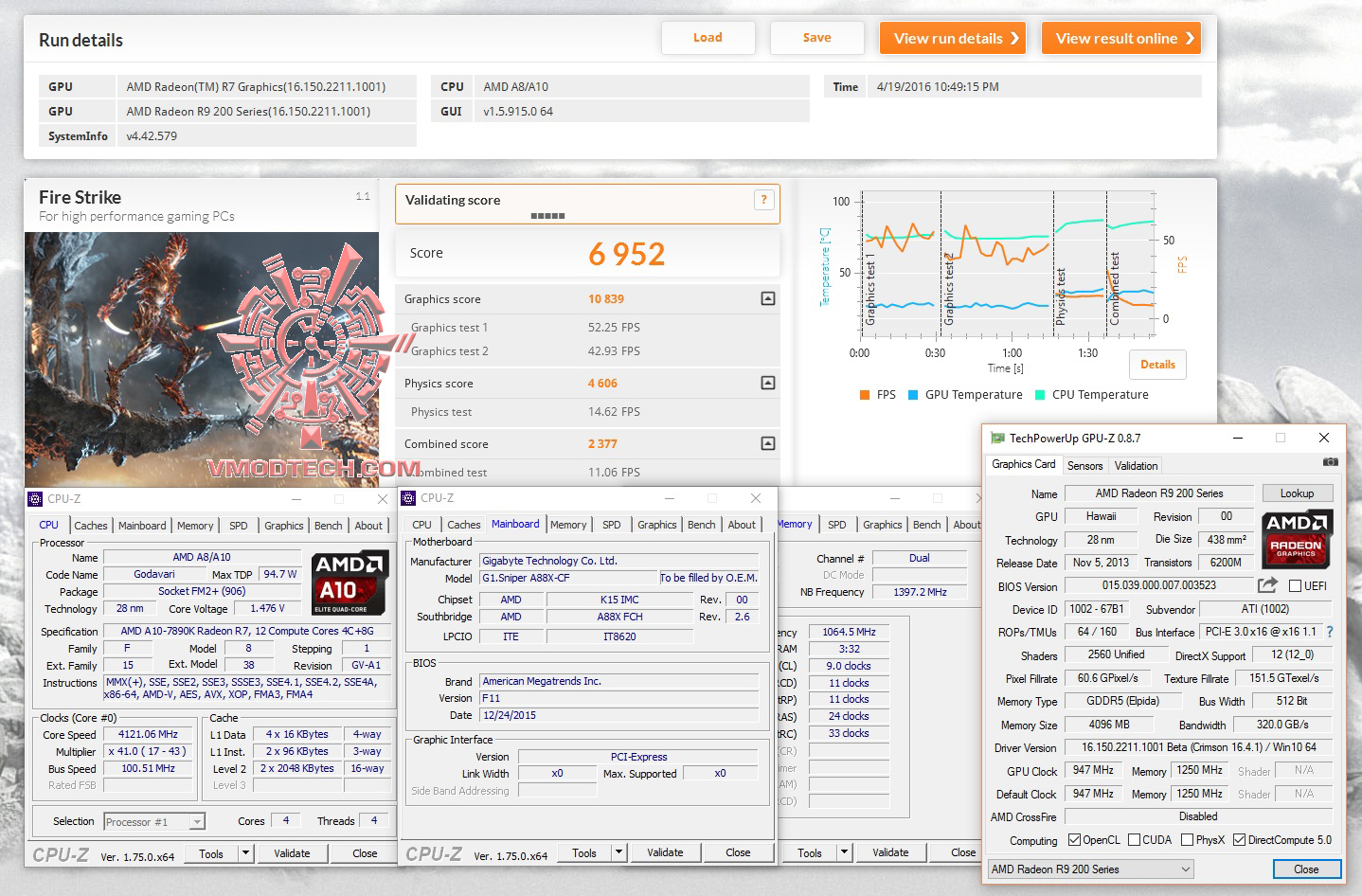This screenshot has width=1362, height=896.
Task: Open the SPD tab in the CPU-Z motherboard window
Action: tap(612, 525)
